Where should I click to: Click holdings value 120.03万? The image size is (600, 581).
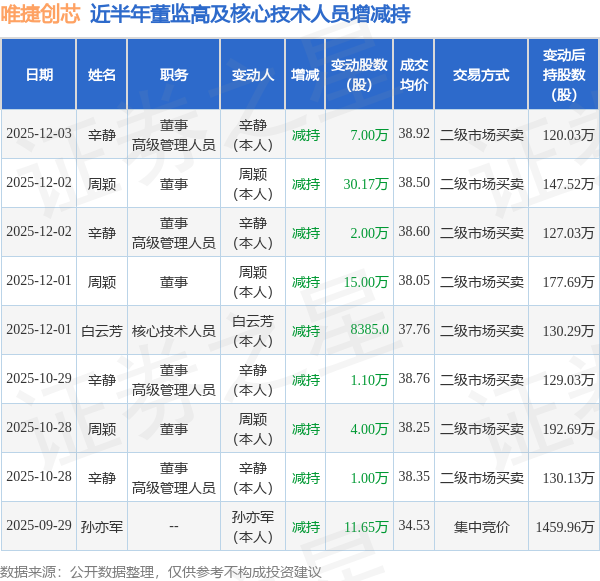pyautogui.click(x=569, y=135)
